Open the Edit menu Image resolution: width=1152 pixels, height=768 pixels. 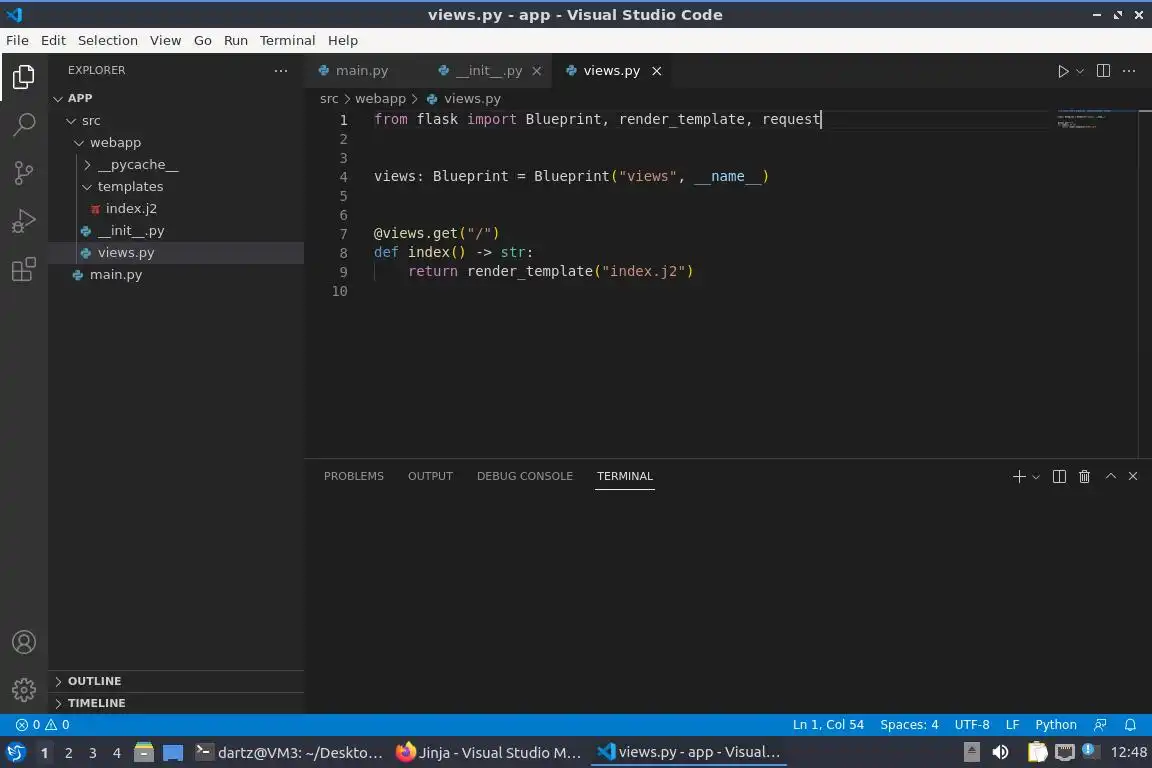click(53, 40)
